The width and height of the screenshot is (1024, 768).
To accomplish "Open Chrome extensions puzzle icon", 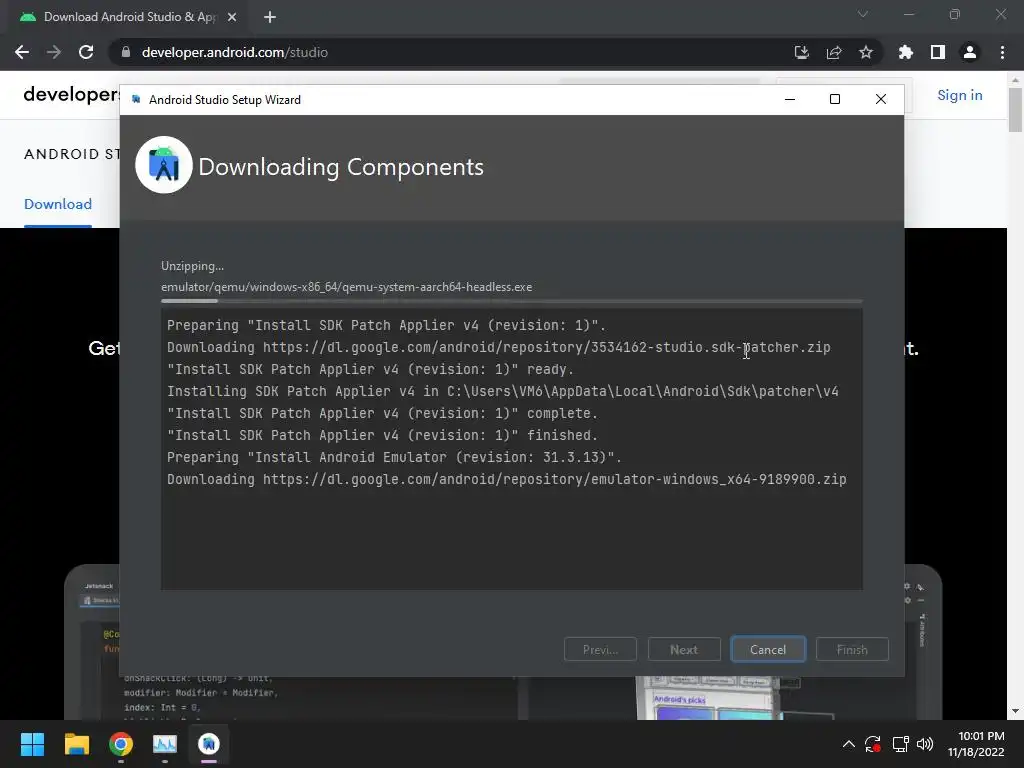I will pos(906,52).
